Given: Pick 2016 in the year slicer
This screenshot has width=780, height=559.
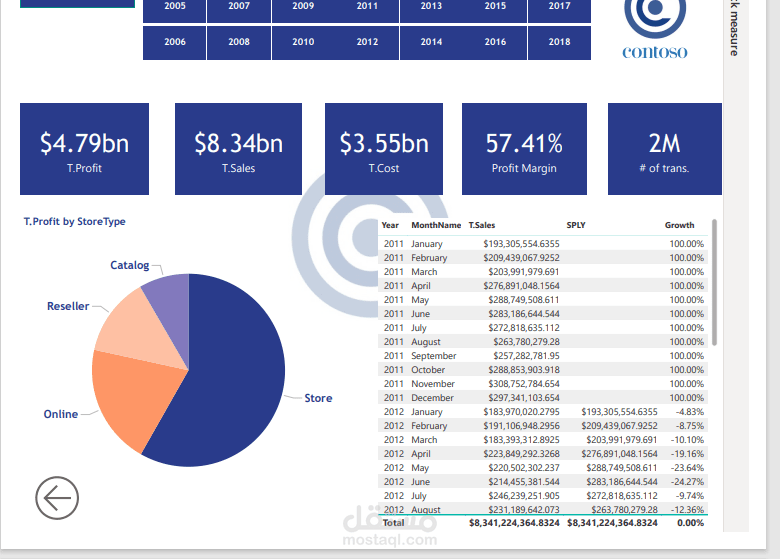Looking at the screenshot, I should (495, 42).
